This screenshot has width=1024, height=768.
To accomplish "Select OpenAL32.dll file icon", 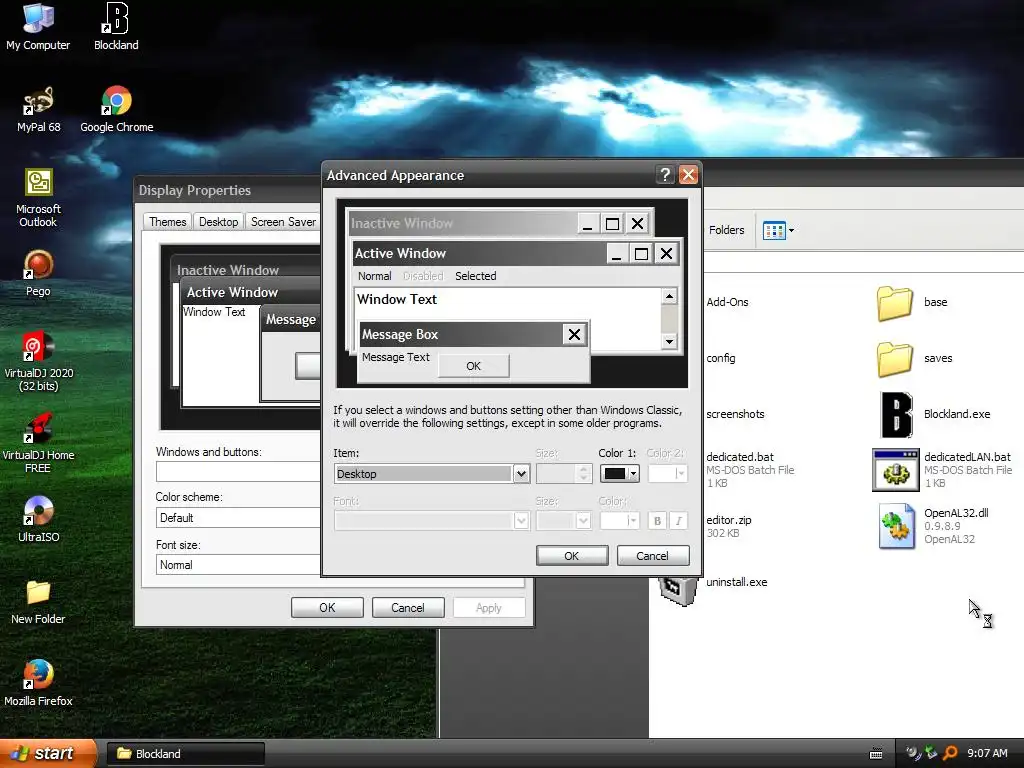I will pos(896,526).
